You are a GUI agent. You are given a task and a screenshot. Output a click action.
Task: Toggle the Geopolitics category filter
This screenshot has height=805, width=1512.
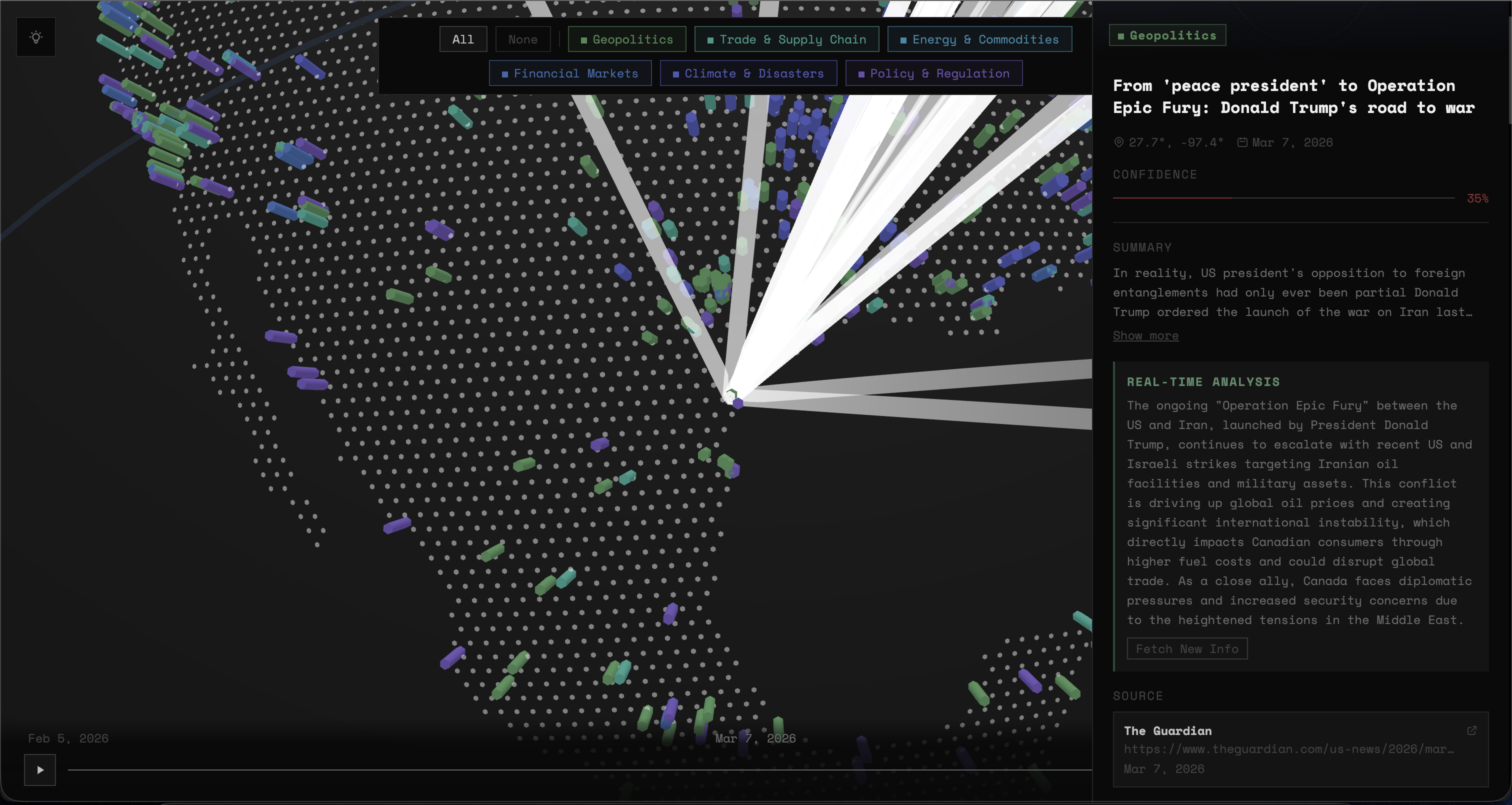click(x=626, y=39)
